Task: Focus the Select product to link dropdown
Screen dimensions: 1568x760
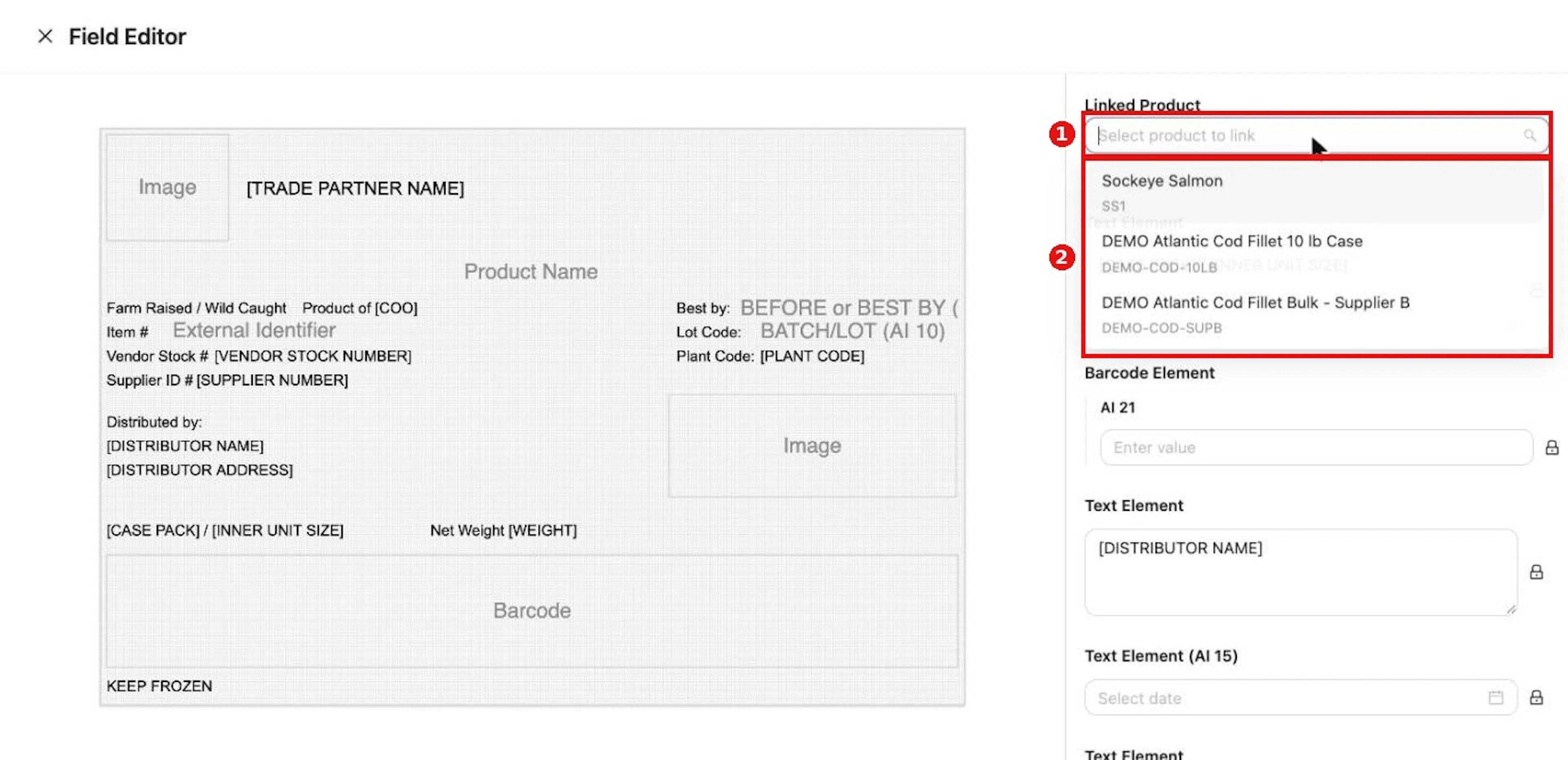Action: [x=1316, y=135]
